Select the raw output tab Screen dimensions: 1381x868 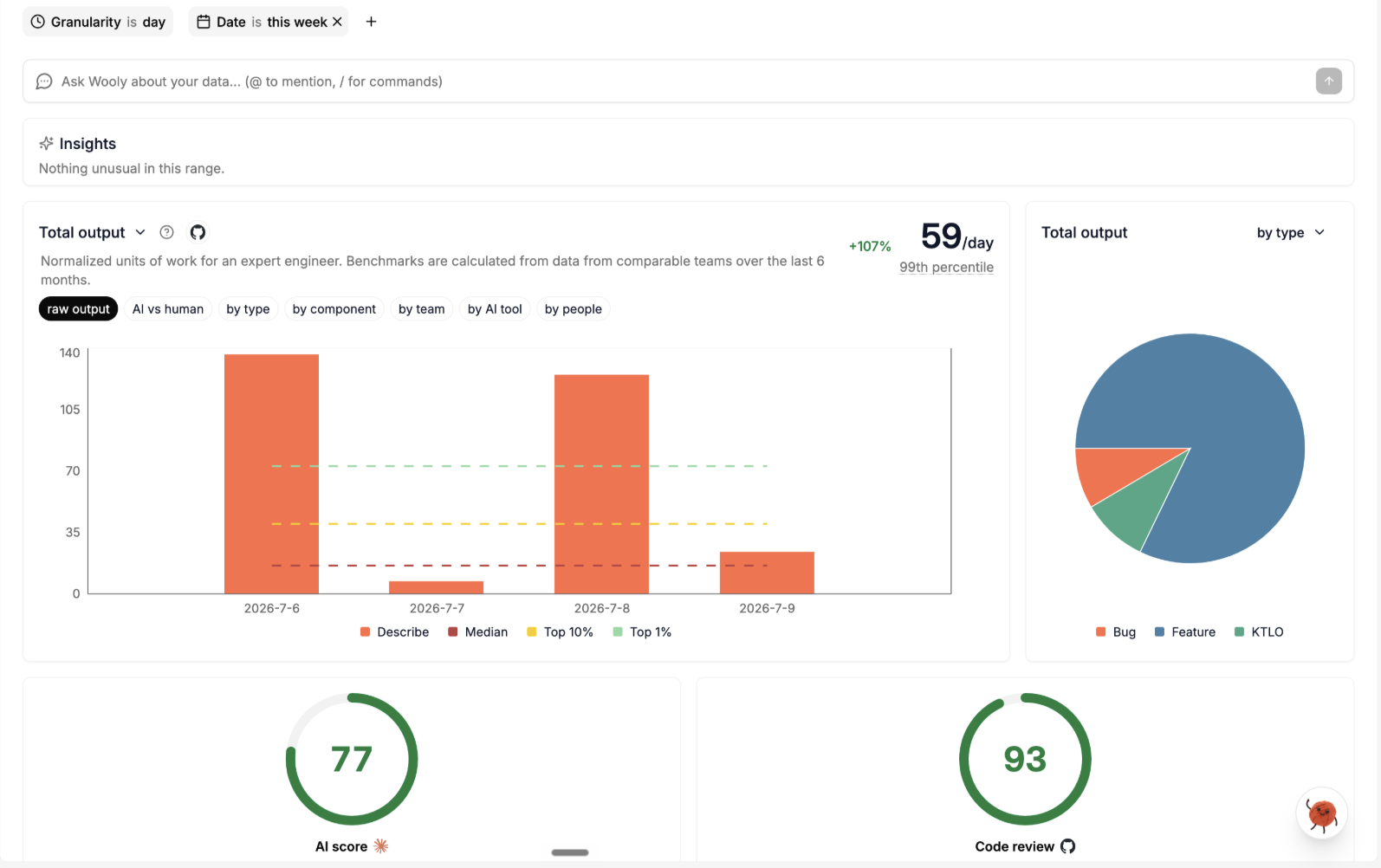(78, 309)
